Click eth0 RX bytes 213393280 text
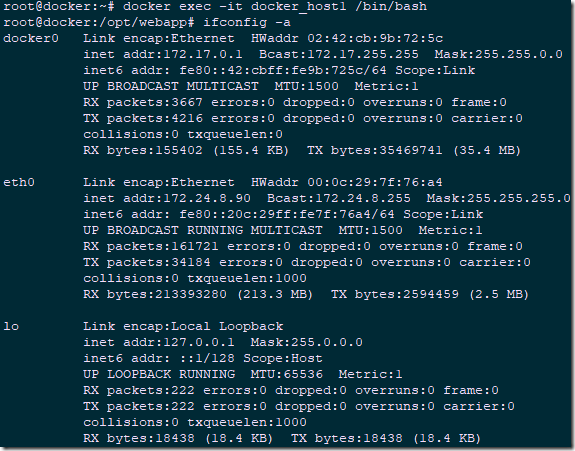The image size is (575, 451). point(155,294)
